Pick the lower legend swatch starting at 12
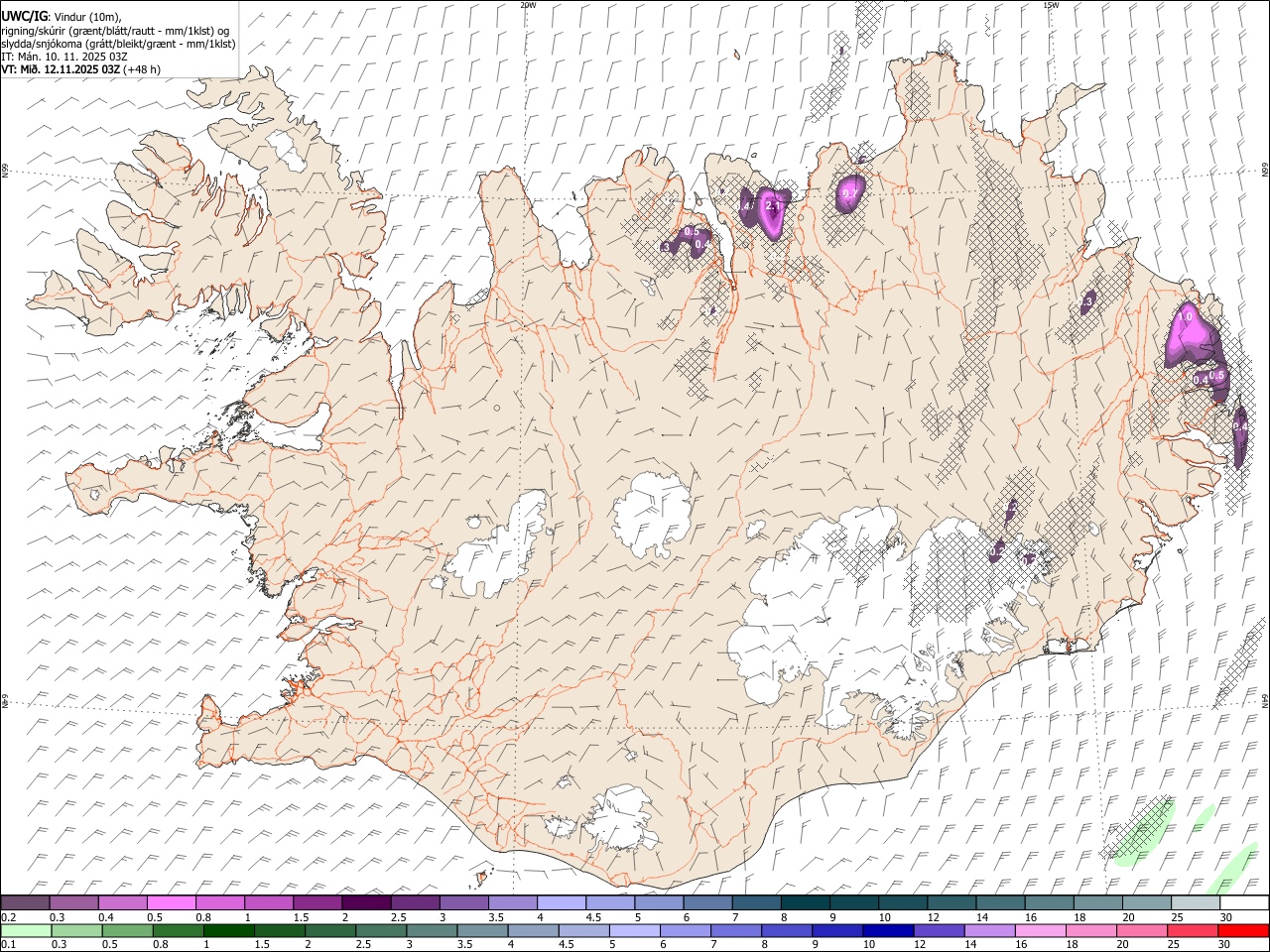 pos(939,930)
